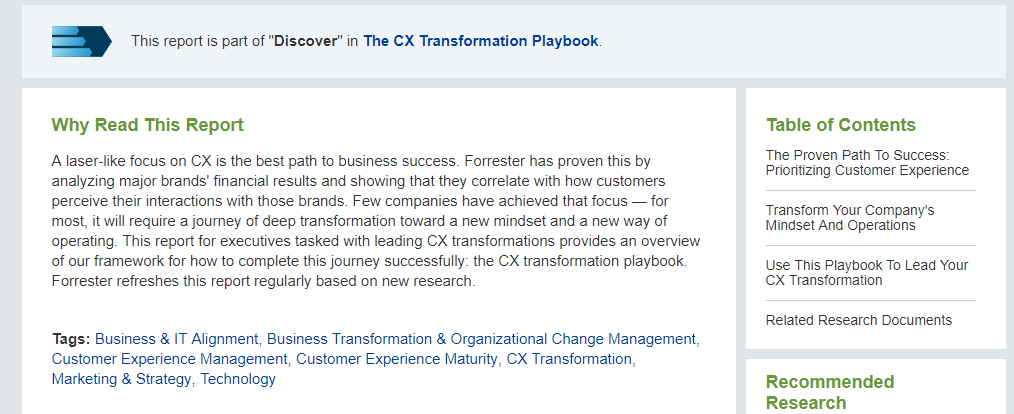Open The CX Transformation Playbook link

point(480,41)
